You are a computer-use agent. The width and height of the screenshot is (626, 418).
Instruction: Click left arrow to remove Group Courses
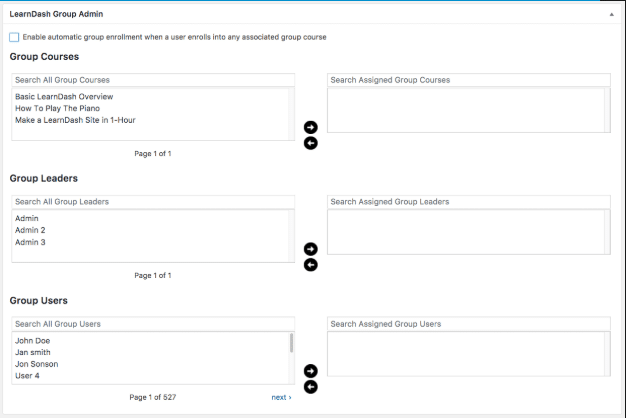(311, 143)
